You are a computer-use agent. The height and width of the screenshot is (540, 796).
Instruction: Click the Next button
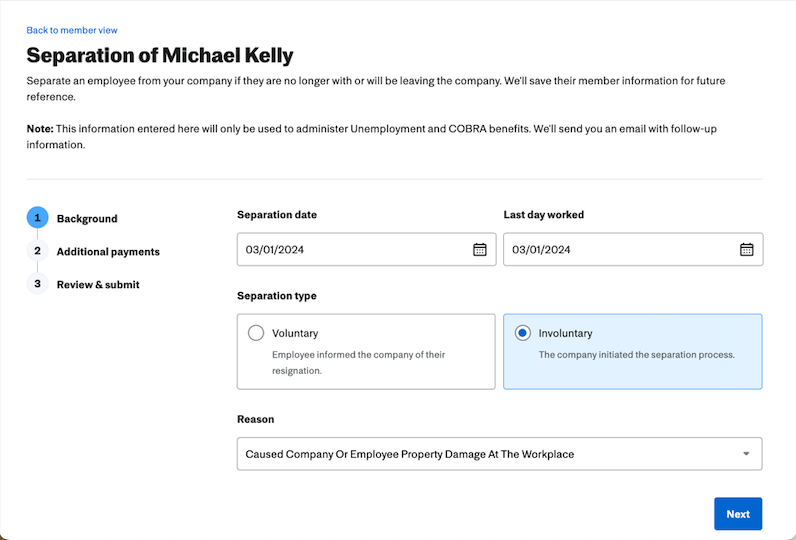click(x=738, y=514)
